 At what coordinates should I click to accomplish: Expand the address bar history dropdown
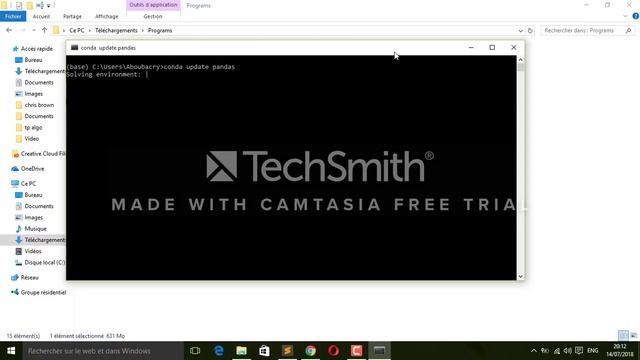[x=520, y=31]
